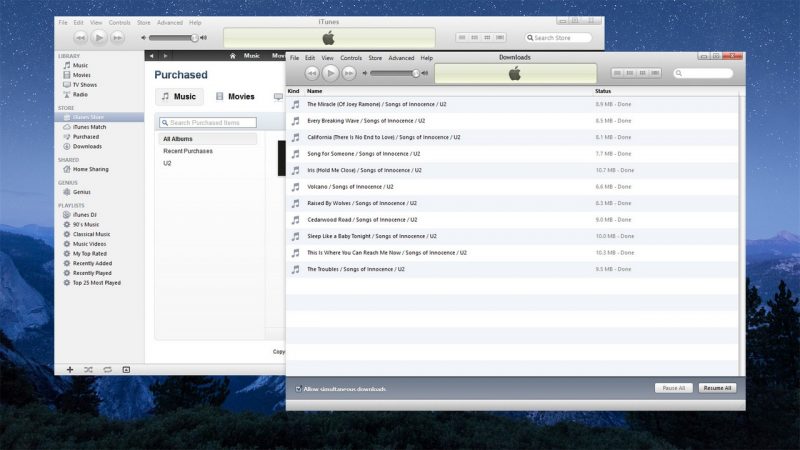Open Downloads in sidebar

pyautogui.click(x=87, y=146)
